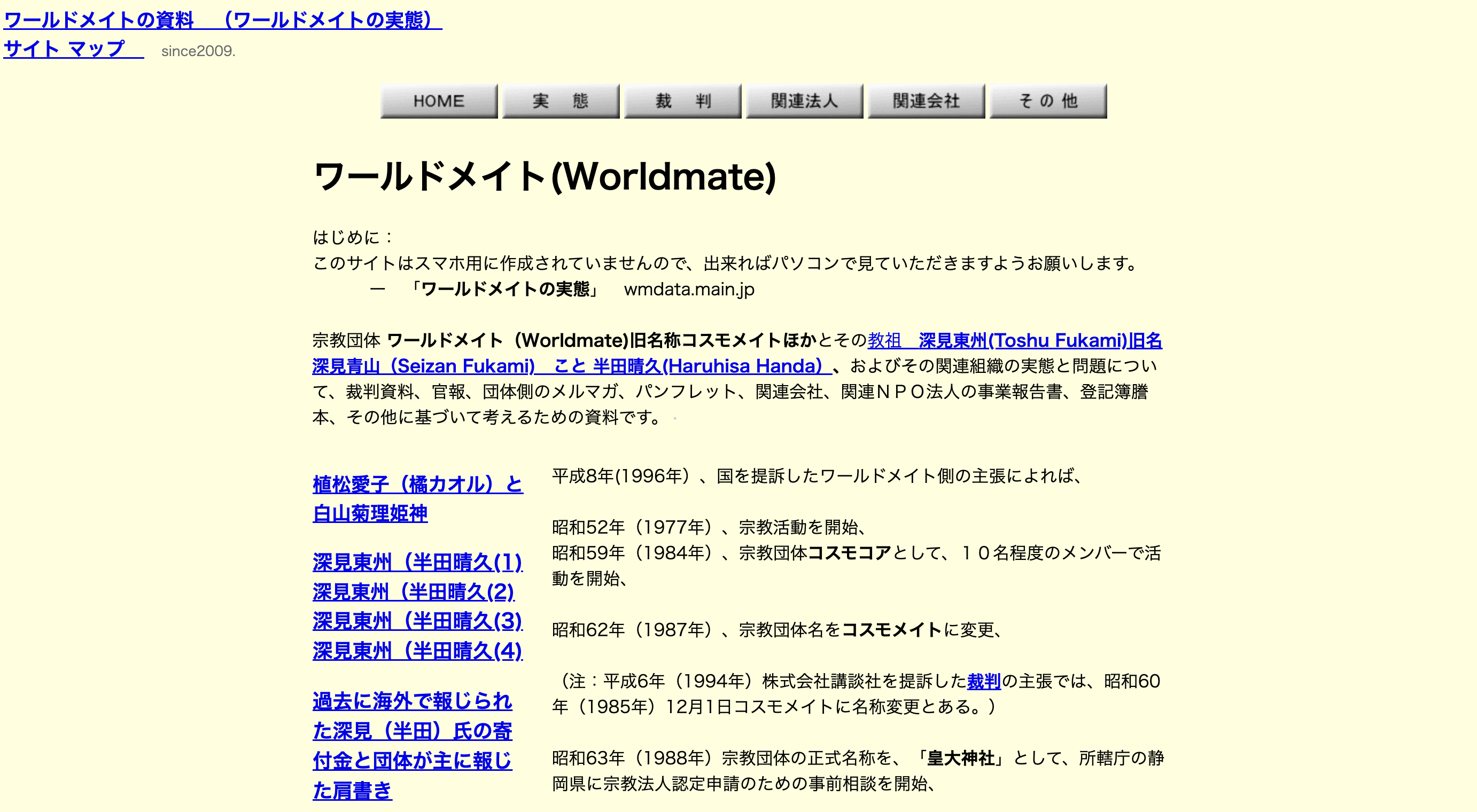Viewport: 1477px width, 812px height.
Task: Select the 裁判 navigation button
Action: click(682, 101)
